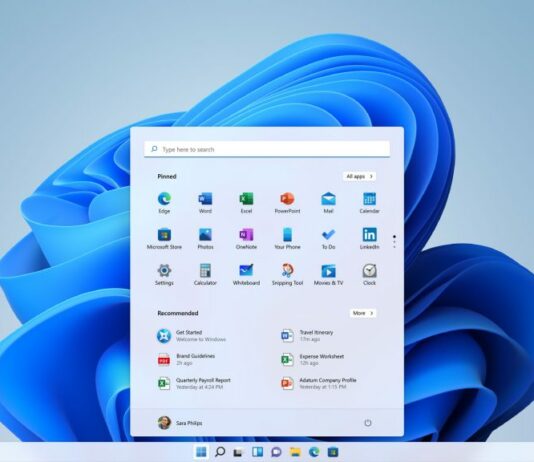This screenshot has width=534, height=462.
Task: Open the Calculator app
Action: tap(205, 275)
